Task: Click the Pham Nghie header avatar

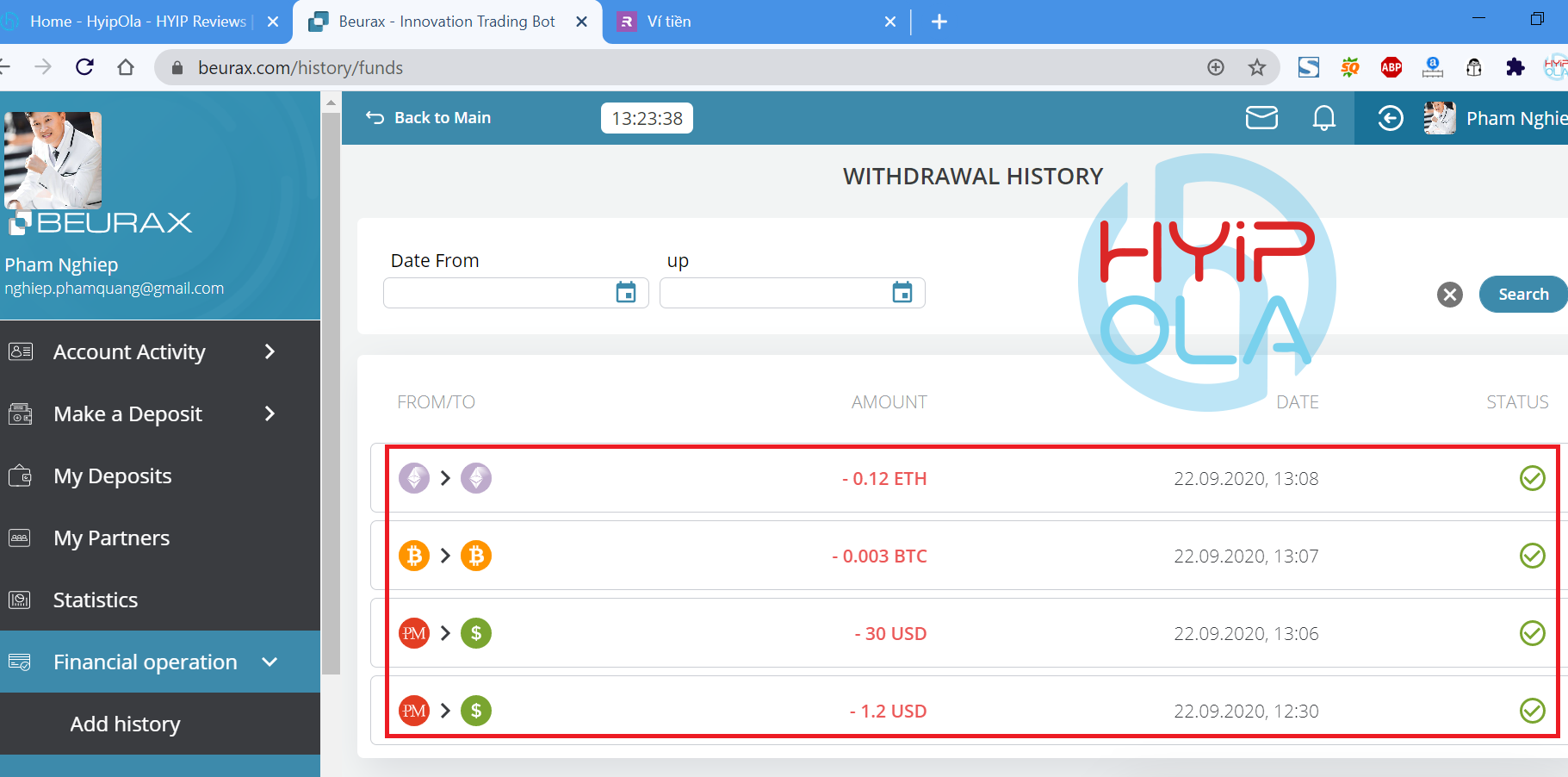Action: [x=1440, y=118]
